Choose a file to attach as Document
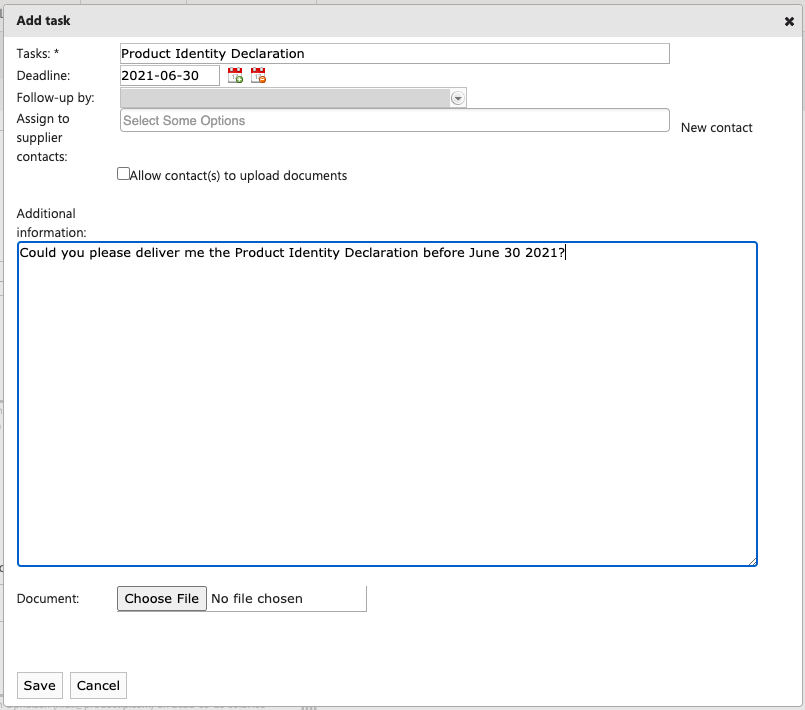 [x=162, y=599]
